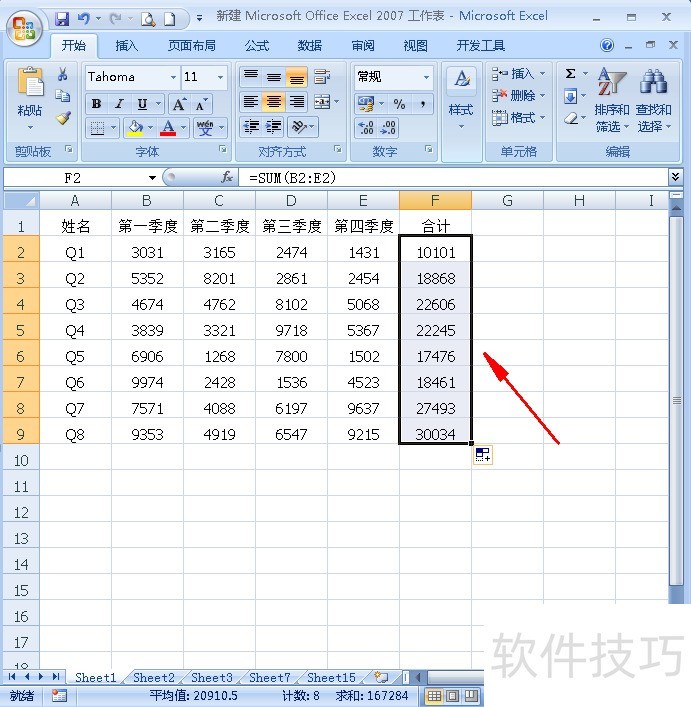Open print preview from quick access toolbar
This screenshot has width=691, height=707.
pyautogui.click(x=148, y=19)
